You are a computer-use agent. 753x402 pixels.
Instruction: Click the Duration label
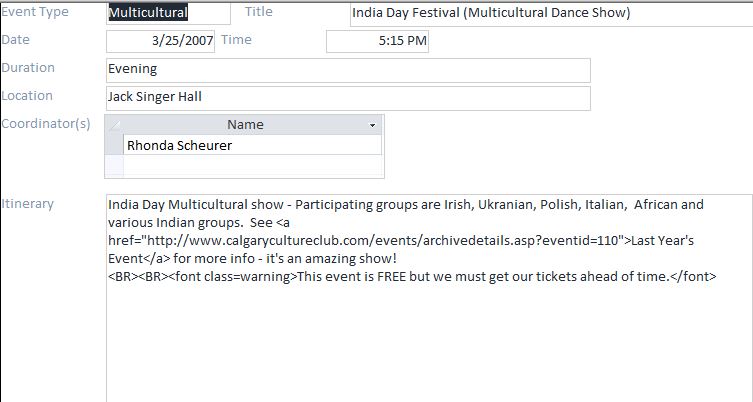click(28, 68)
